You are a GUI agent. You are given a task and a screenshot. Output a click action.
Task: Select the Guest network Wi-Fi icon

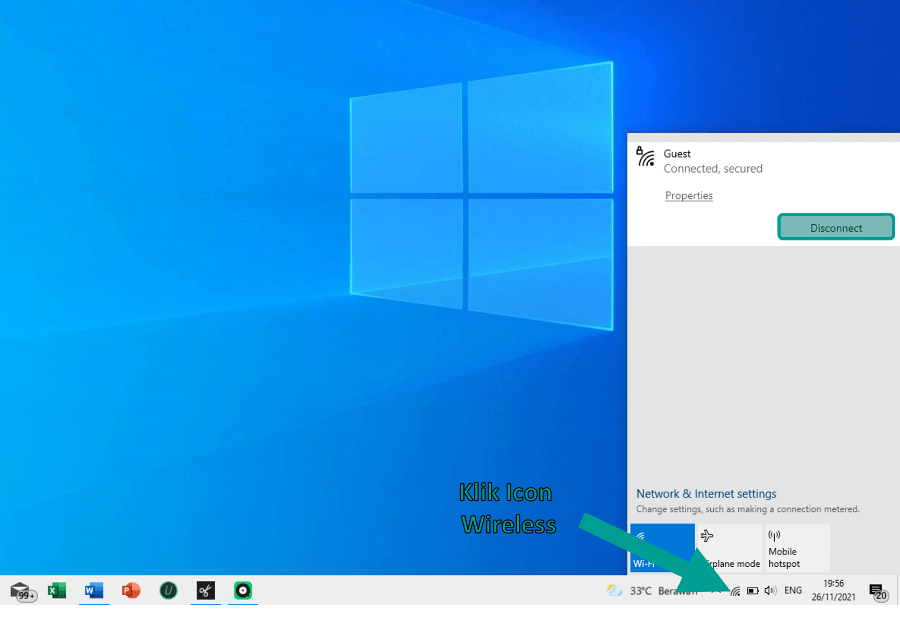(x=646, y=157)
